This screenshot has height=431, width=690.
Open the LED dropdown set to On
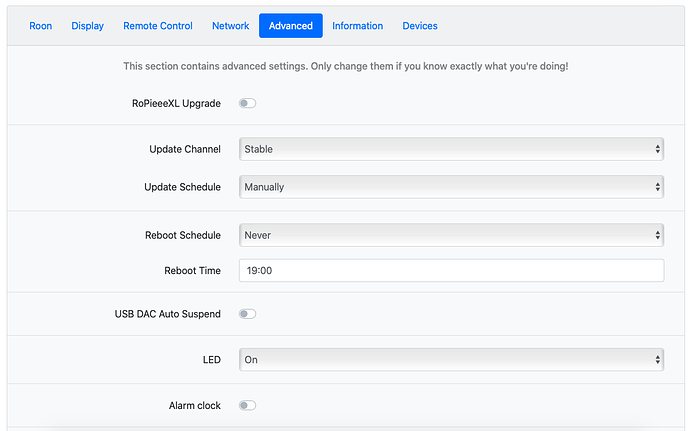[x=451, y=360]
